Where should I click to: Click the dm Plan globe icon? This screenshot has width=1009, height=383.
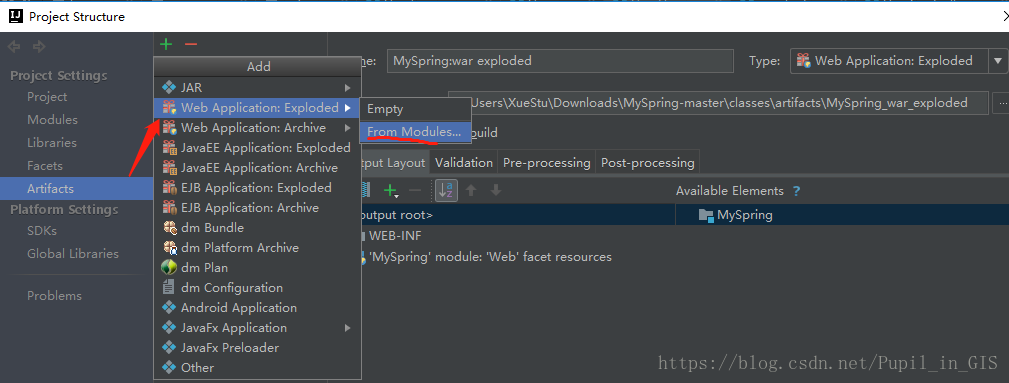pos(169,267)
